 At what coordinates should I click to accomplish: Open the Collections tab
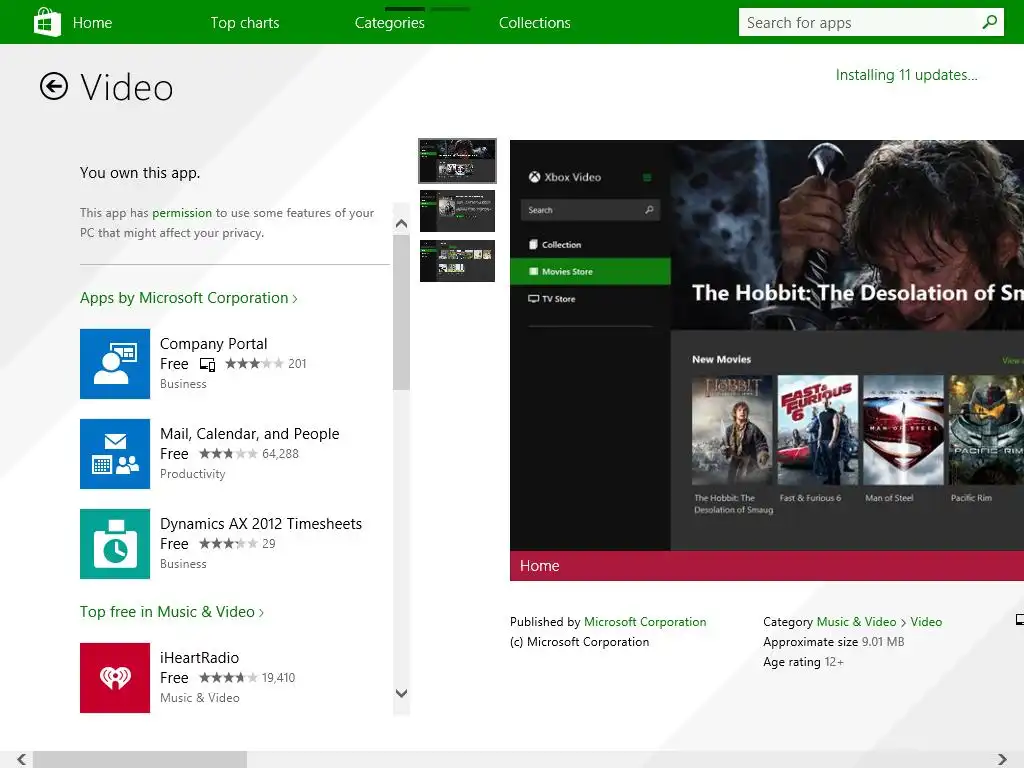click(x=535, y=23)
